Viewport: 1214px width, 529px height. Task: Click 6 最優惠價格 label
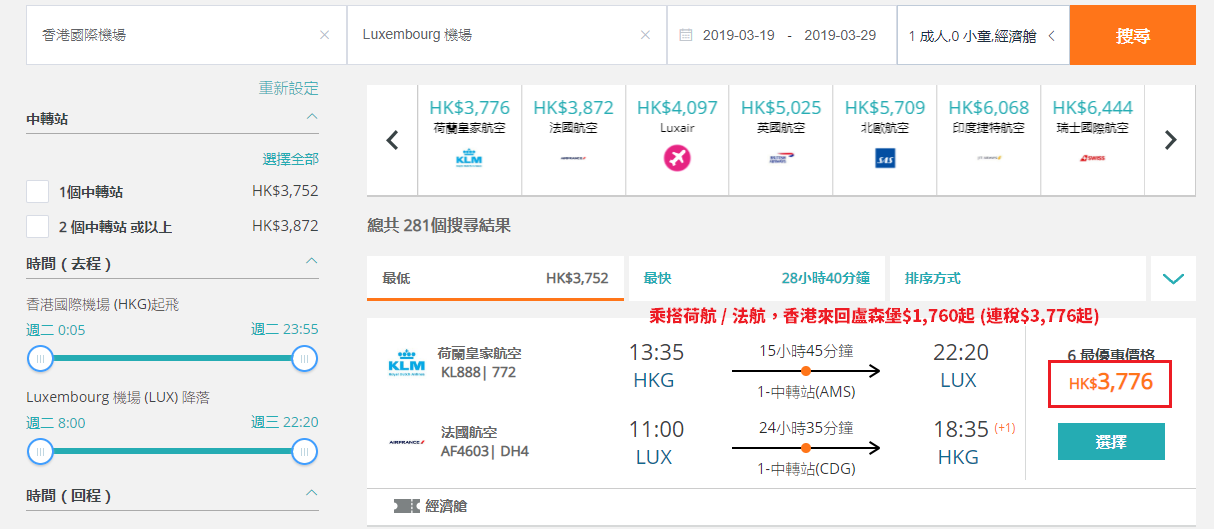1111,355
